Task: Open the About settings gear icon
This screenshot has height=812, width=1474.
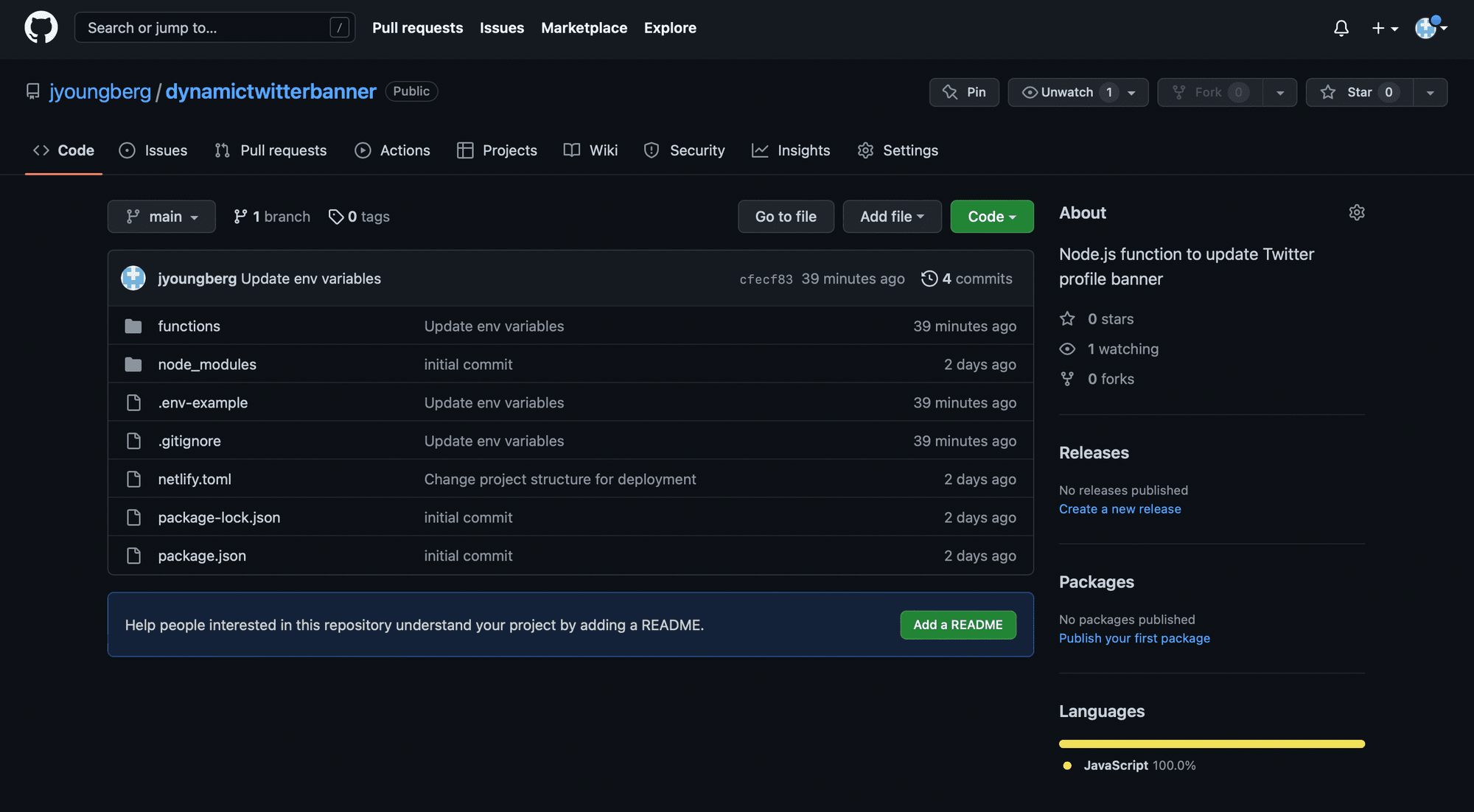Action: pos(1357,213)
